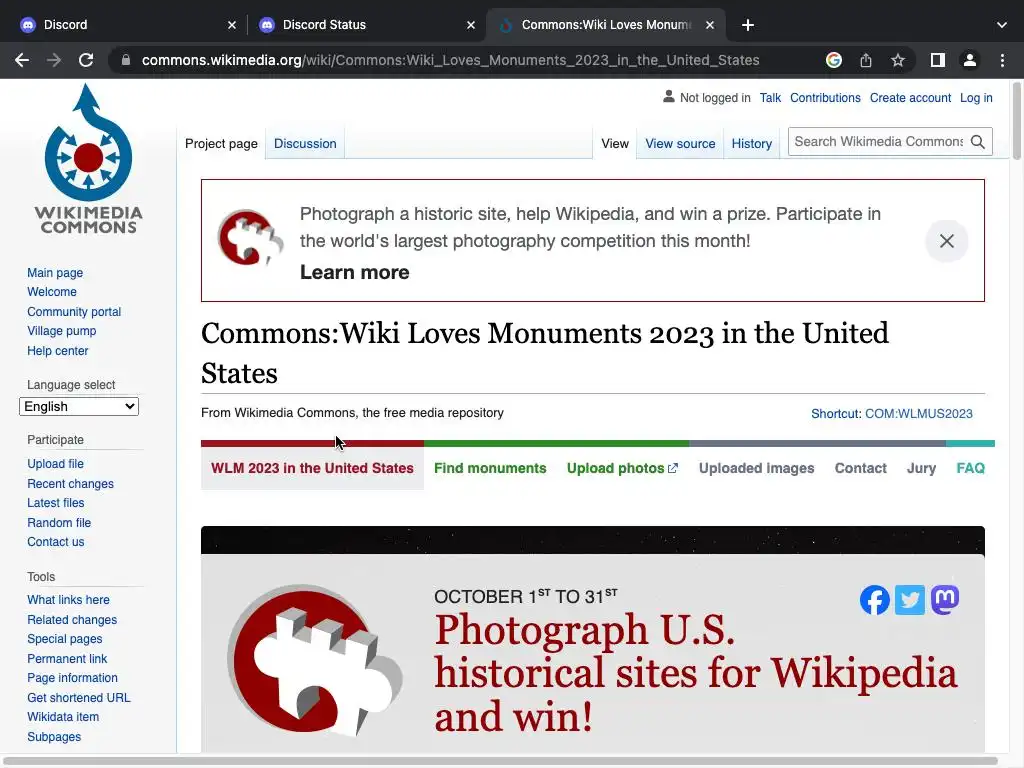Open the Mastodon share icon
This screenshot has width=1024, height=768.
tap(945, 600)
